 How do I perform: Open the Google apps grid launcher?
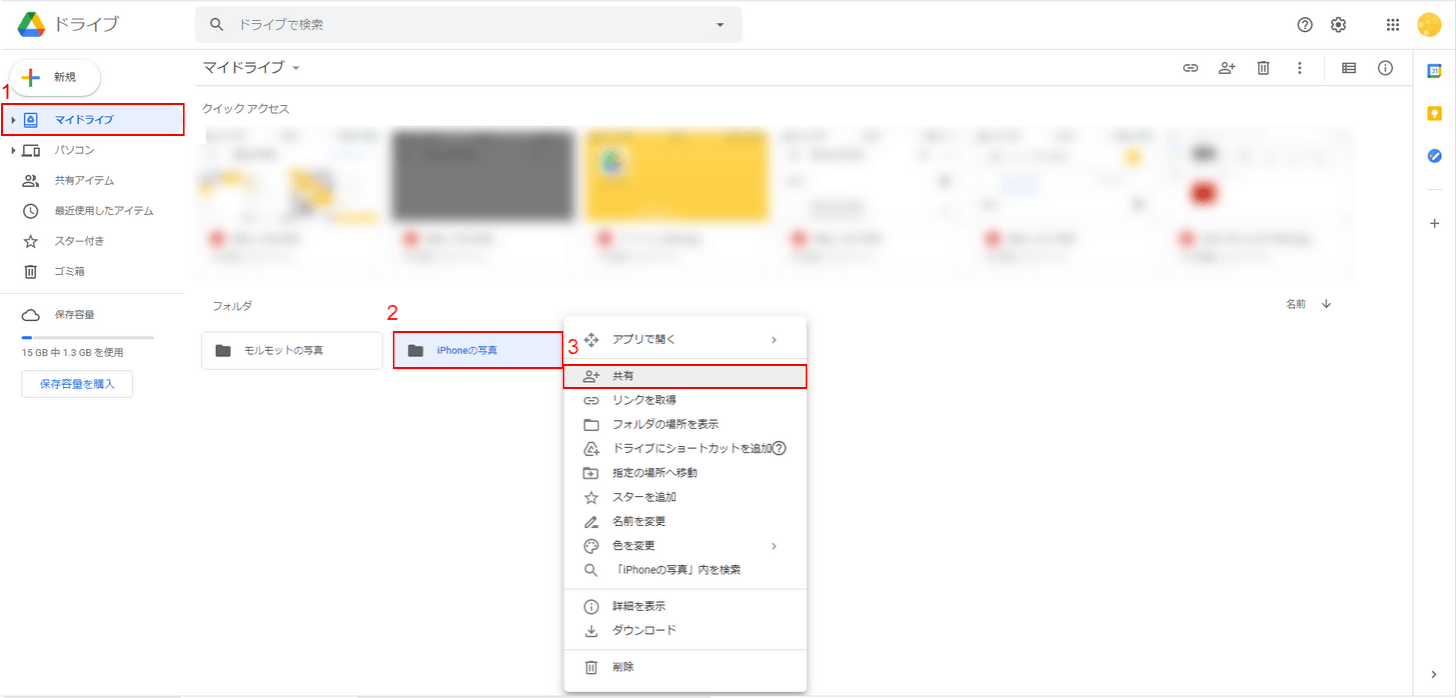[x=1393, y=25]
